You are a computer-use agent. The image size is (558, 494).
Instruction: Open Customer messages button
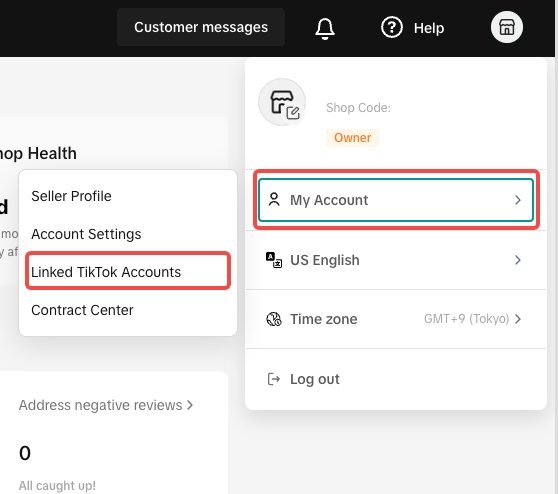201,27
